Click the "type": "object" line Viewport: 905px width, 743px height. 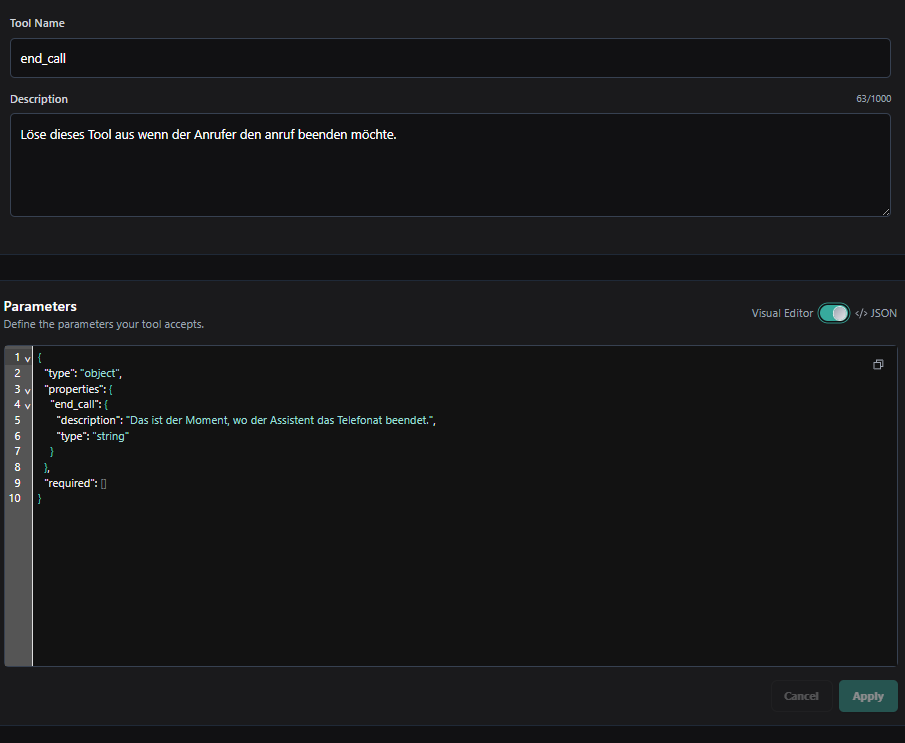pyautogui.click(x=83, y=373)
